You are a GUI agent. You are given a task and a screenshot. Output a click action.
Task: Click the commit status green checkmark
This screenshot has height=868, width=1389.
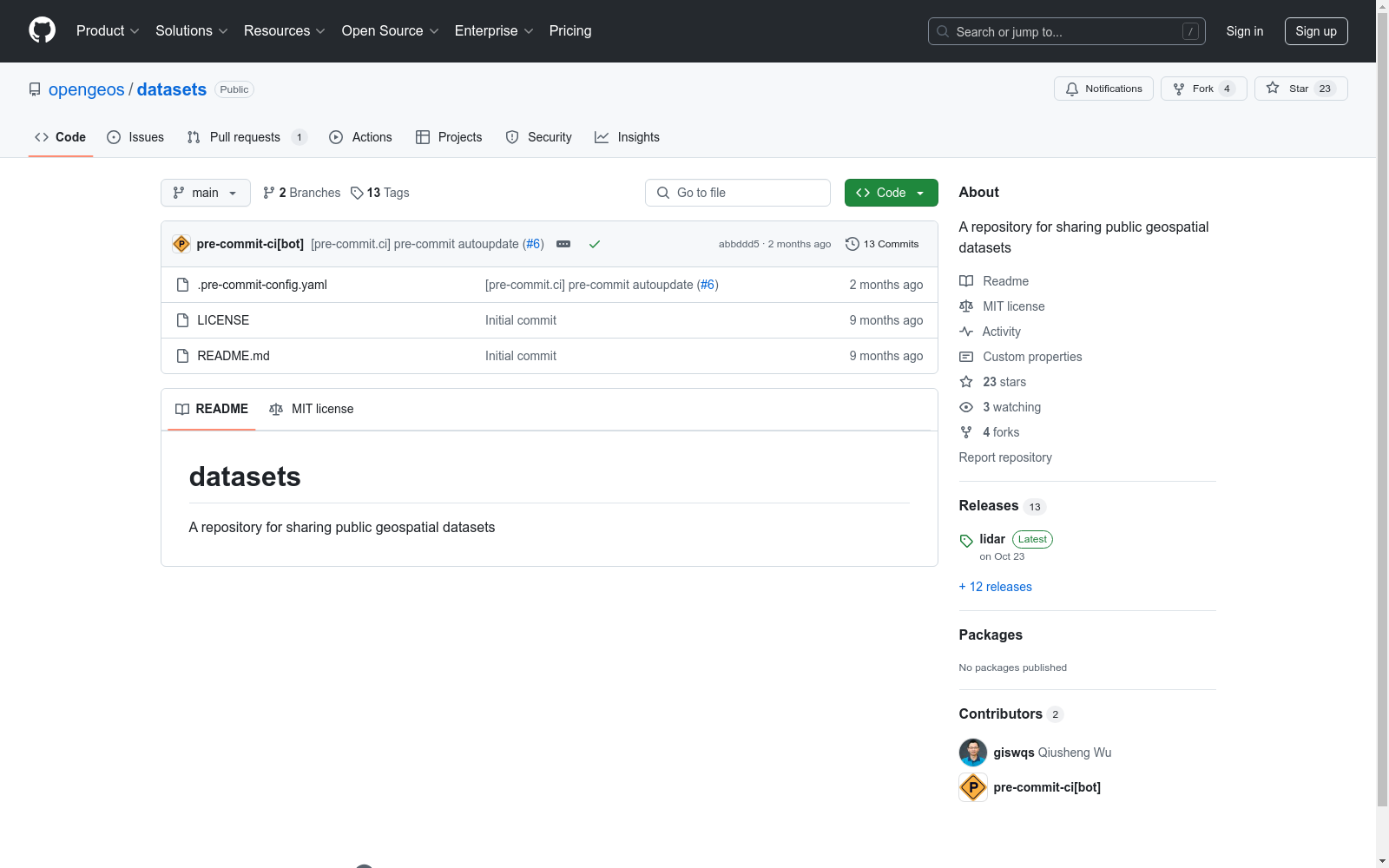click(x=595, y=244)
